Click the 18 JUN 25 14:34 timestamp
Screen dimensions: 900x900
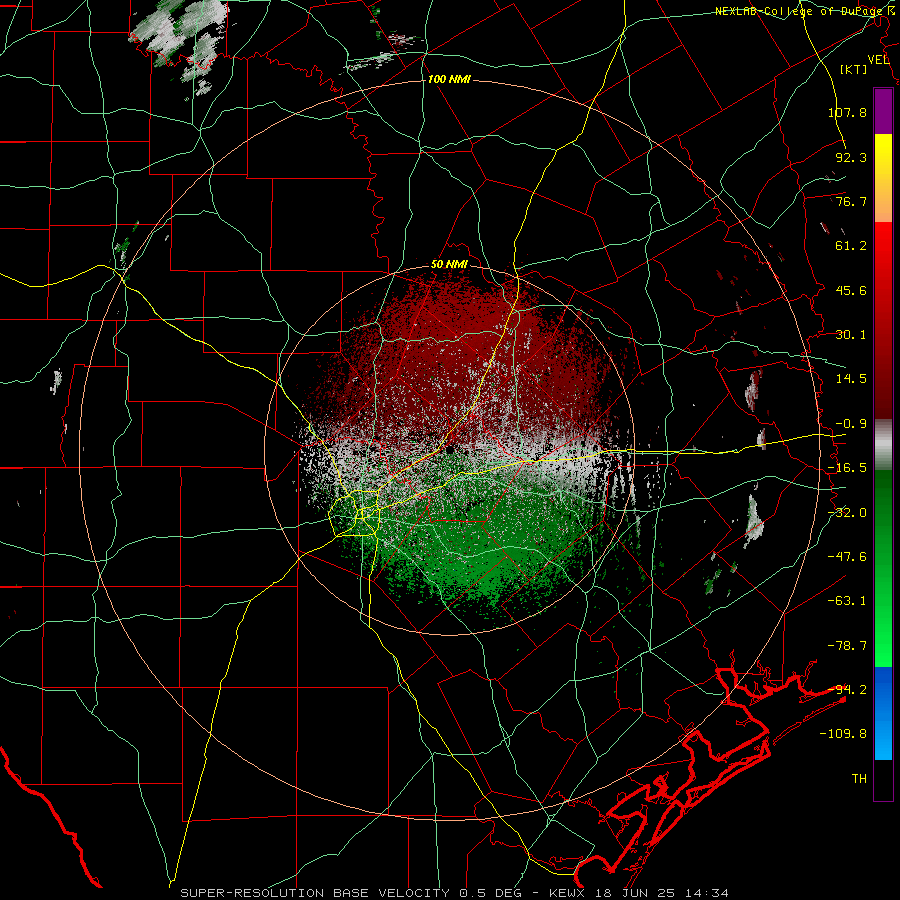(663, 893)
